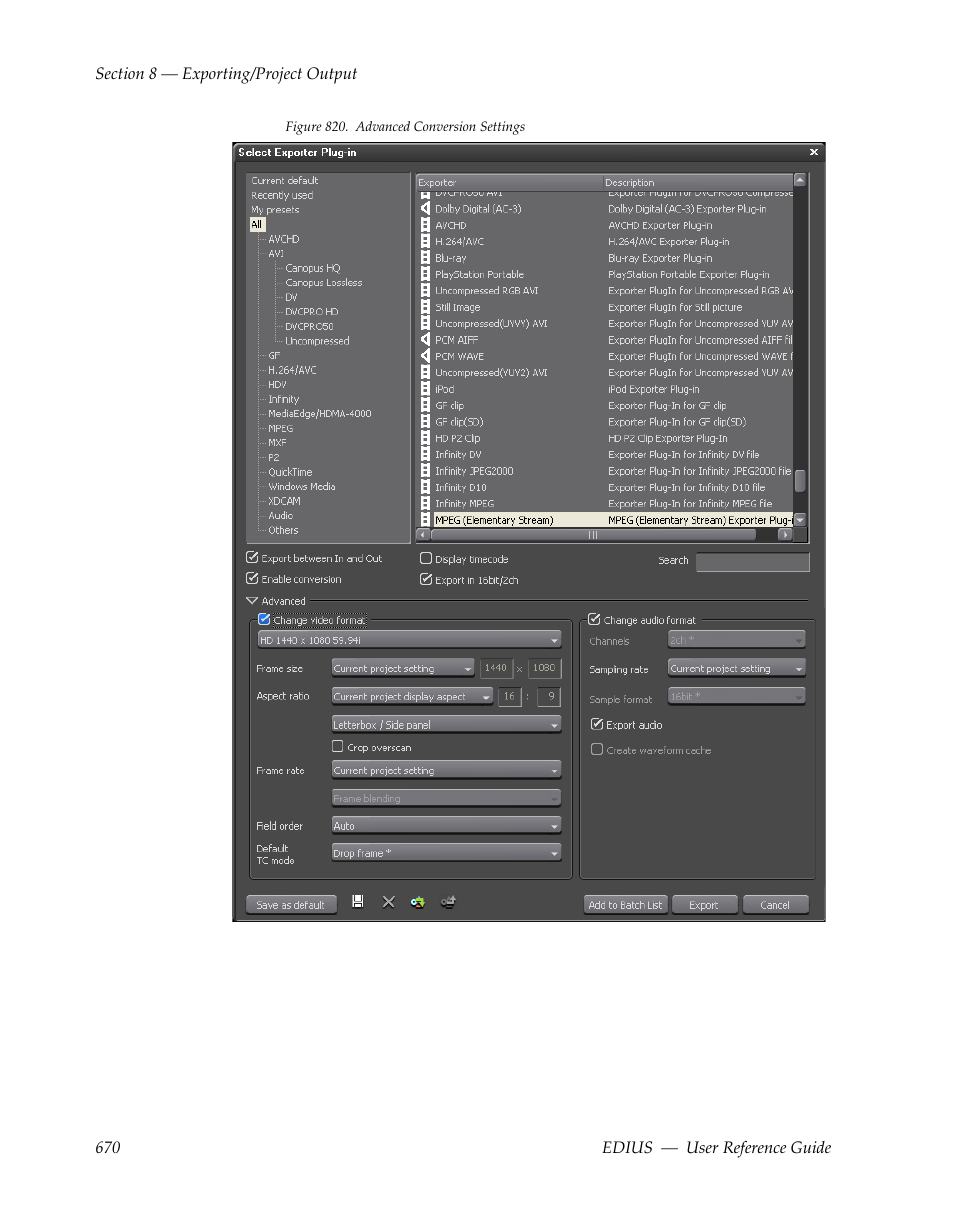Enable the Crop overscan checkbox
954x1227 pixels.
tap(338, 747)
